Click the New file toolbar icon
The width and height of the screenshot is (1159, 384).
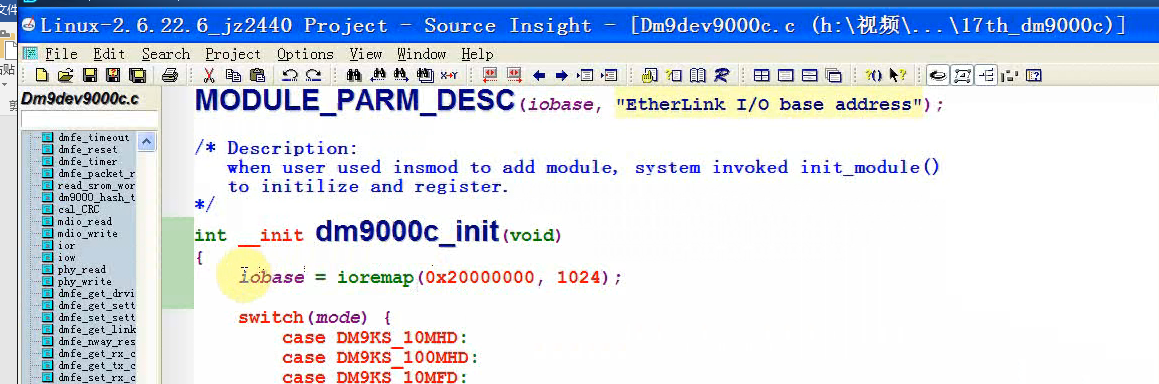click(x=42, y=75)
